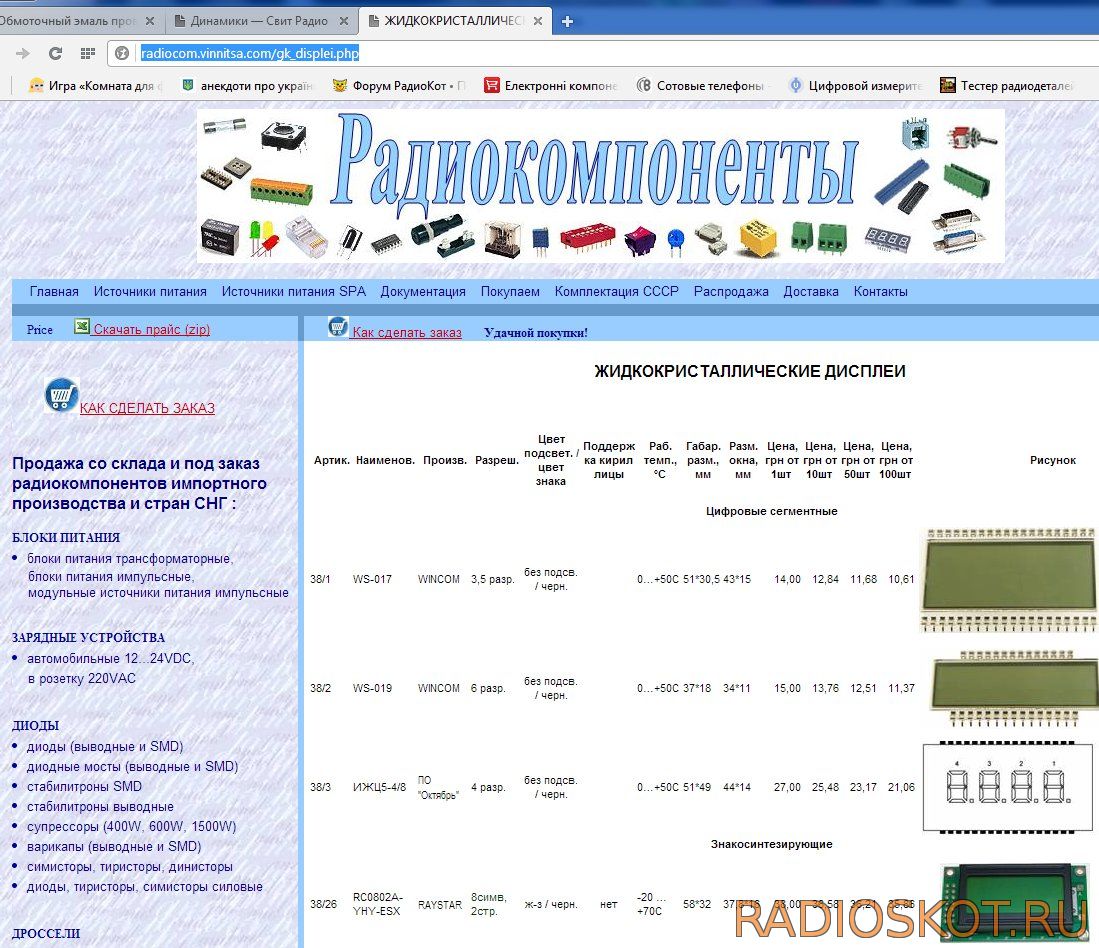Open диодные мосты (выводные и SMD) link
Screen dimensions: 1099x948
(x=132, y=767)
